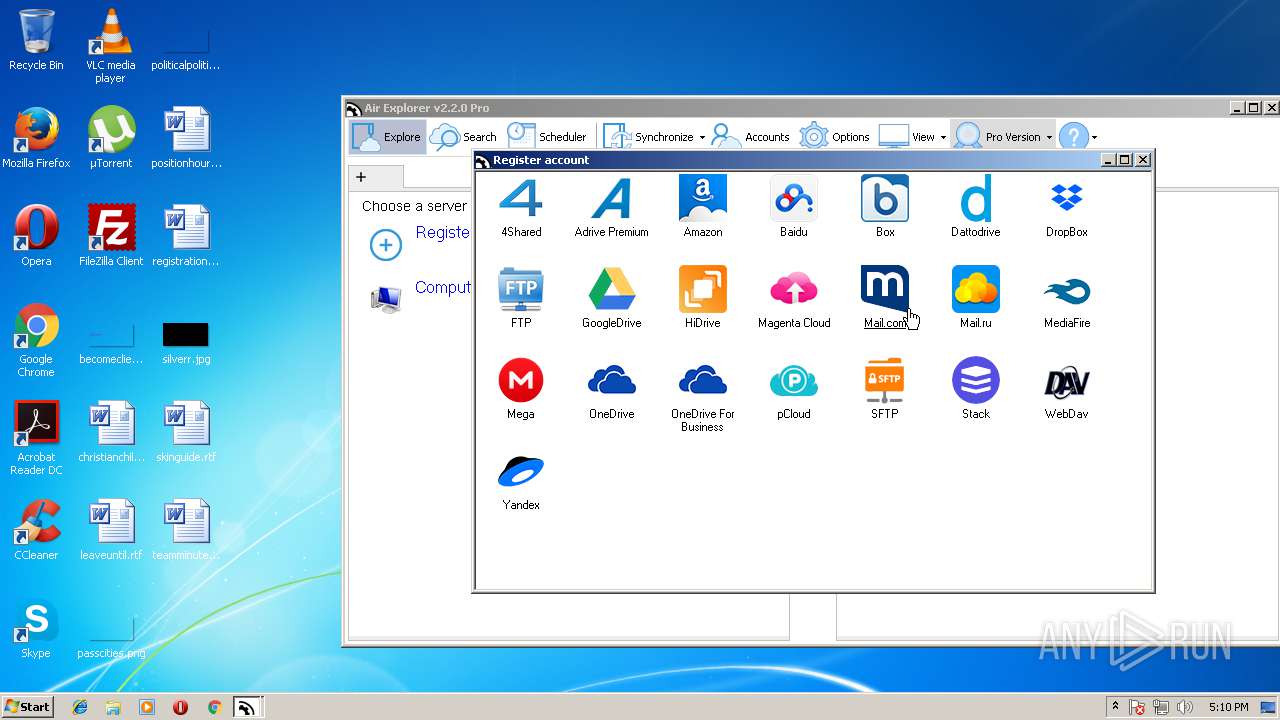Expand the Synchronize dropdown arrow

702,138
